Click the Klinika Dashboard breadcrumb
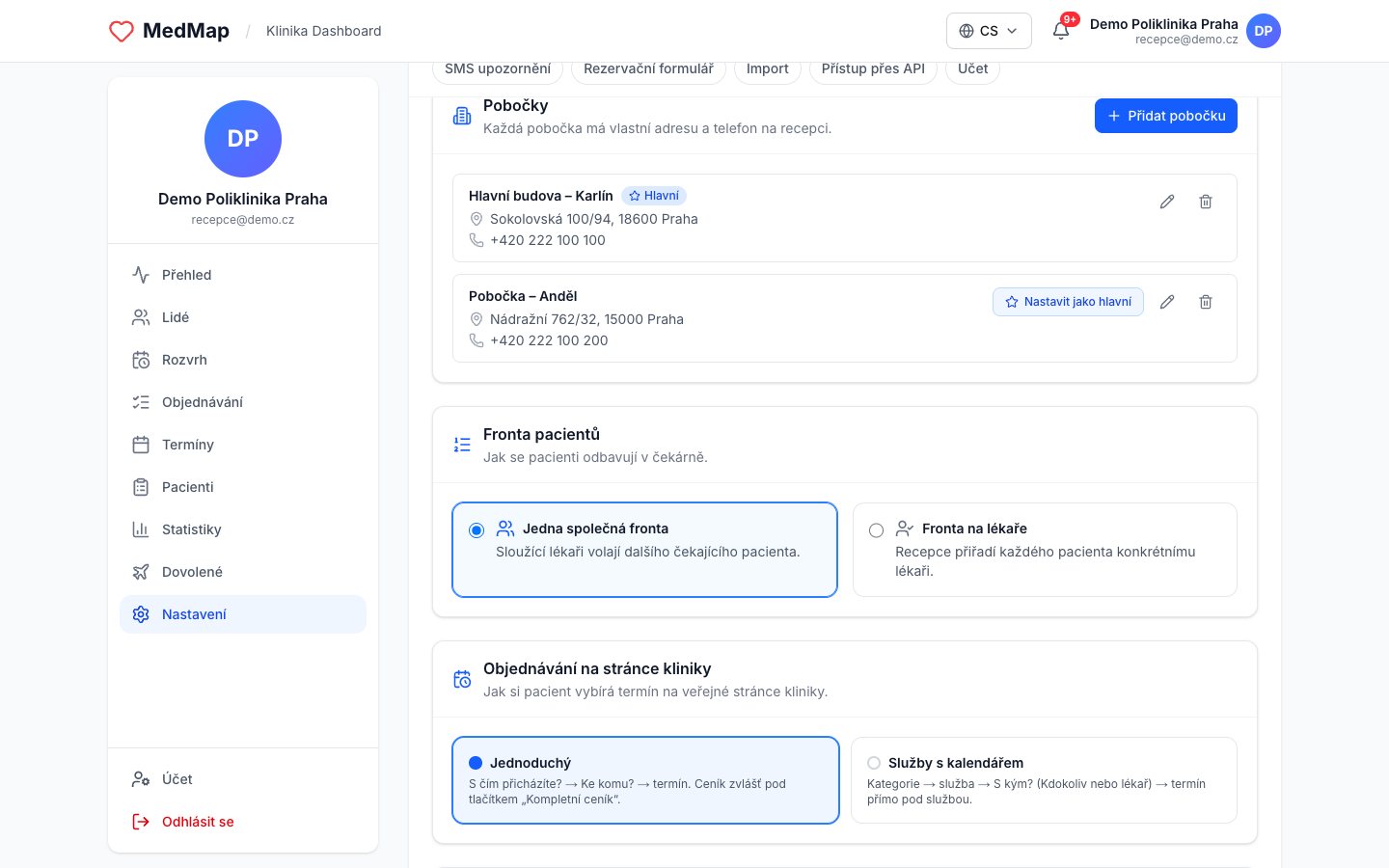The image size is (1389, 868). (x=324, y=31)
